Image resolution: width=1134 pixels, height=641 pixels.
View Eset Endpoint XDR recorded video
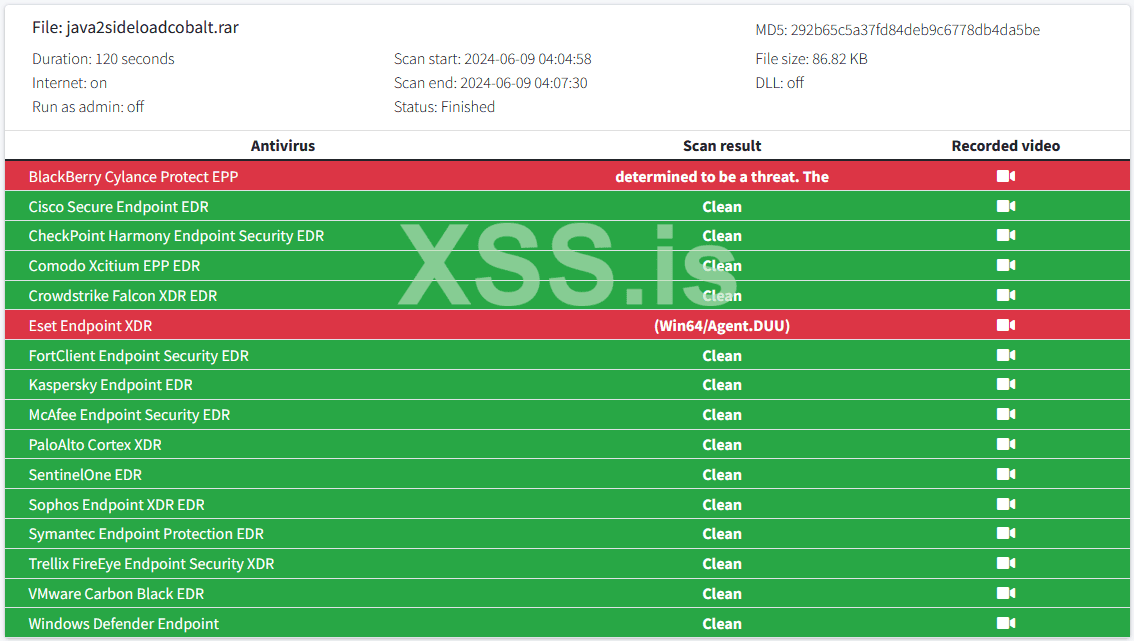click(x=1005, y=326)
